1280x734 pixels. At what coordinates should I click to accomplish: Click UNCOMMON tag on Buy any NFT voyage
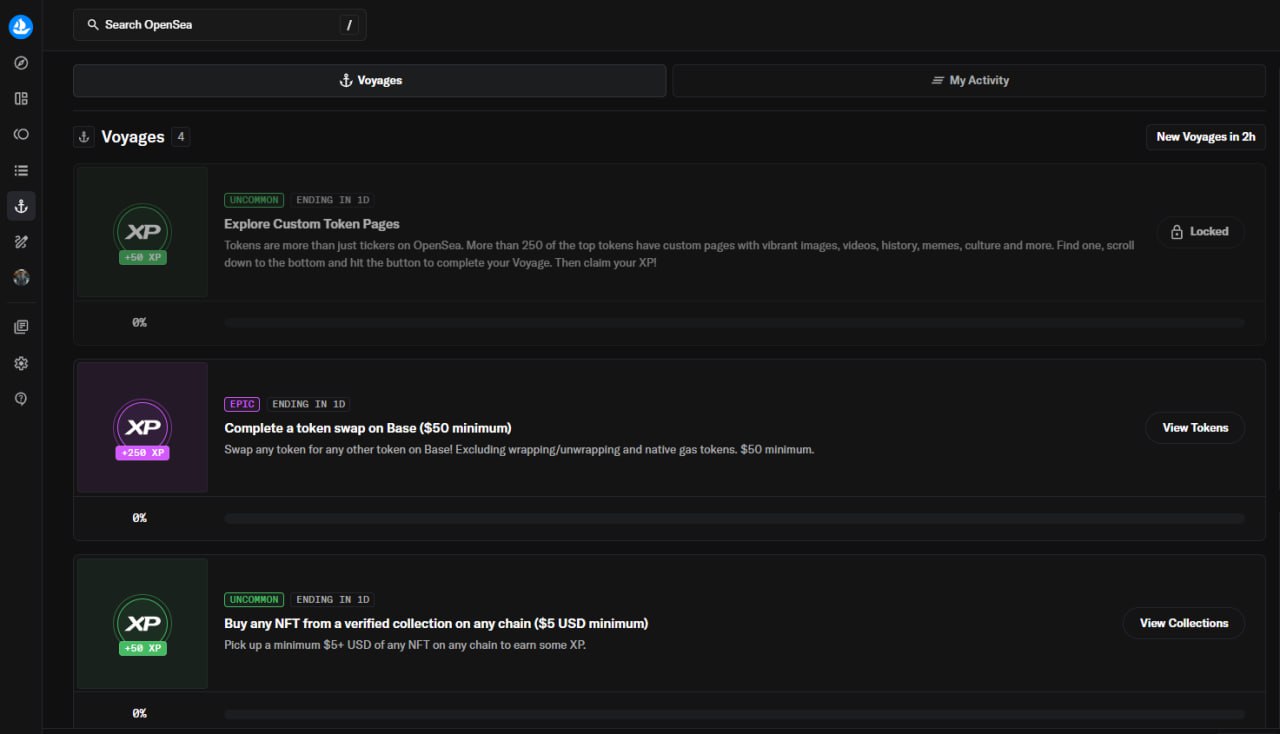point(254,600)
